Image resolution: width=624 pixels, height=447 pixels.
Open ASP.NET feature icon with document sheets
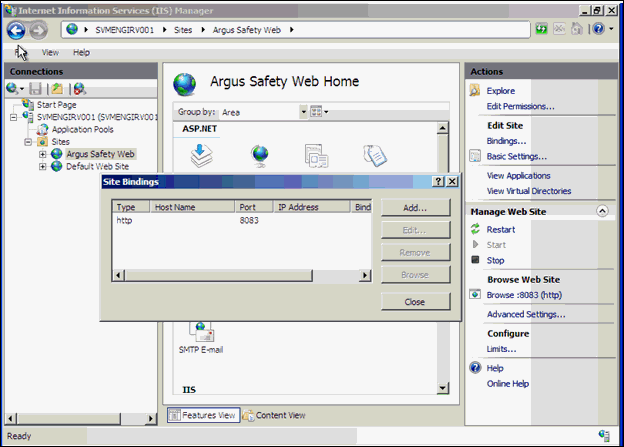pyautogui.click(x=374, y=156)
